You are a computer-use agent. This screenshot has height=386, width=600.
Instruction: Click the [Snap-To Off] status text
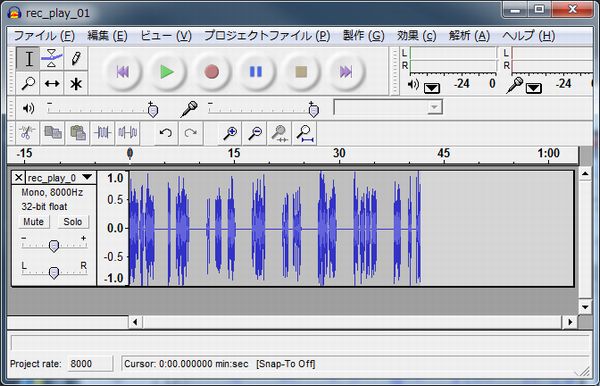pyautogui.click(x=286, y=364)
